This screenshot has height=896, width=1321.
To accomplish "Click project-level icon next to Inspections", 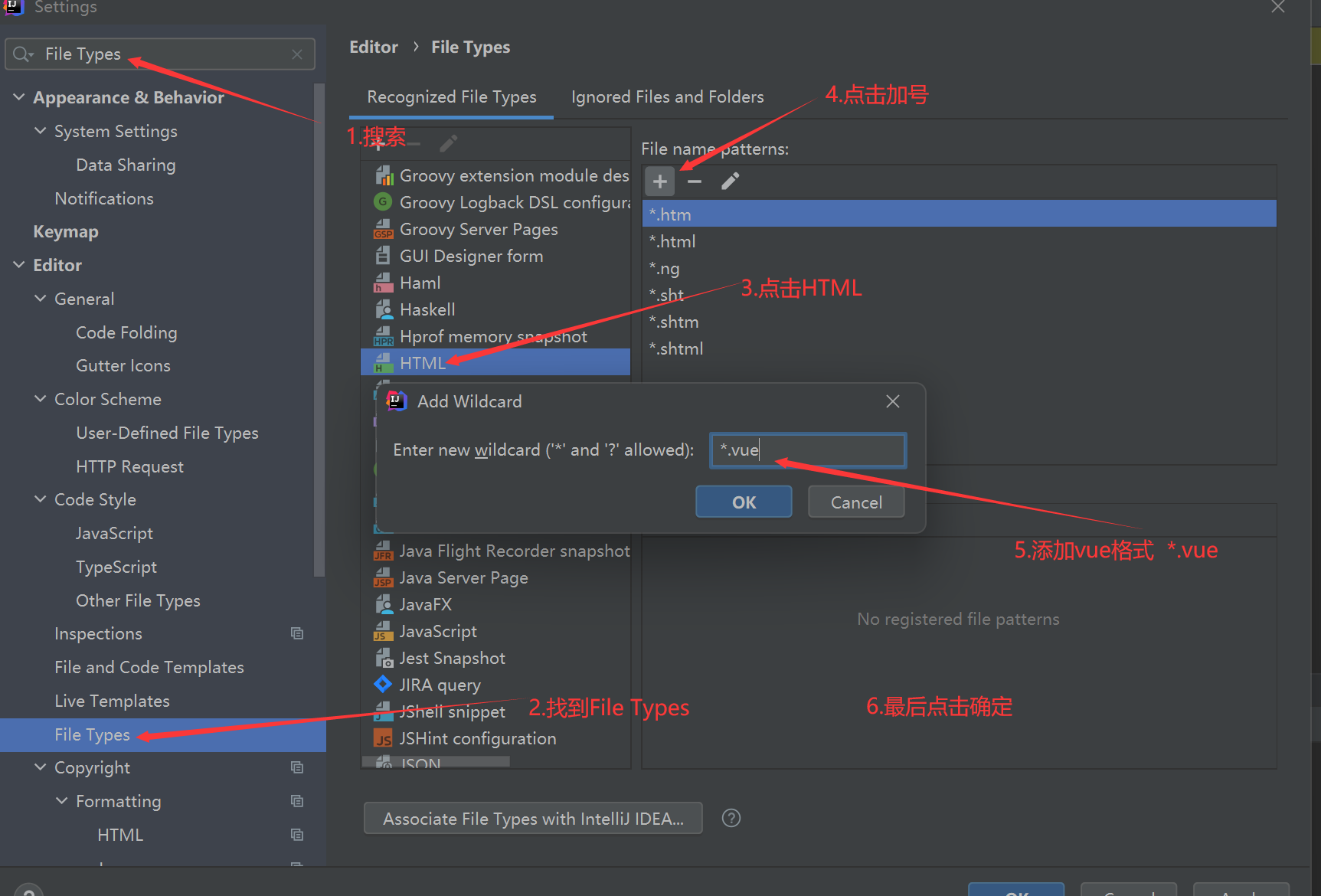I will pyautogui.click(x=297, y=633).
